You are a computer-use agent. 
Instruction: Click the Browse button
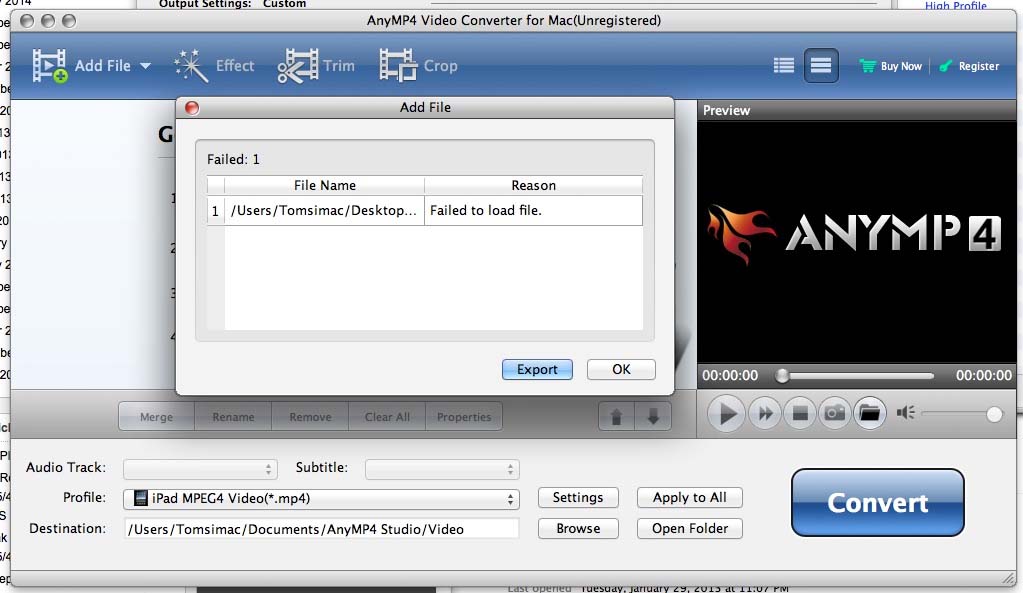578,528
